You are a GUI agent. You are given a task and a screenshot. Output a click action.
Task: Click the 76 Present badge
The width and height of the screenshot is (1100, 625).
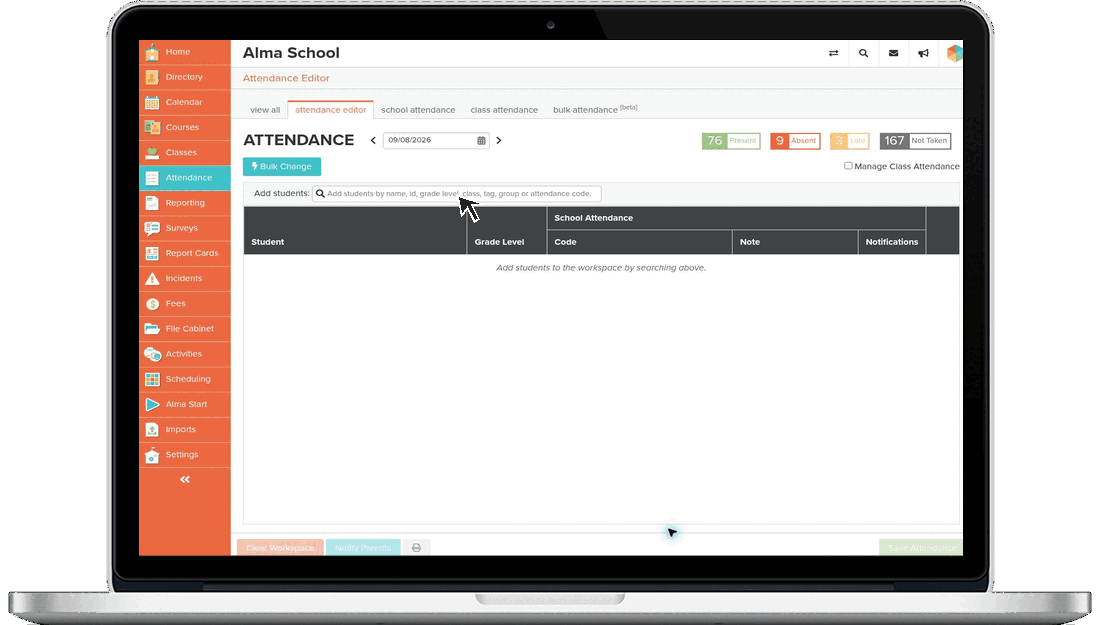(731, 141)
